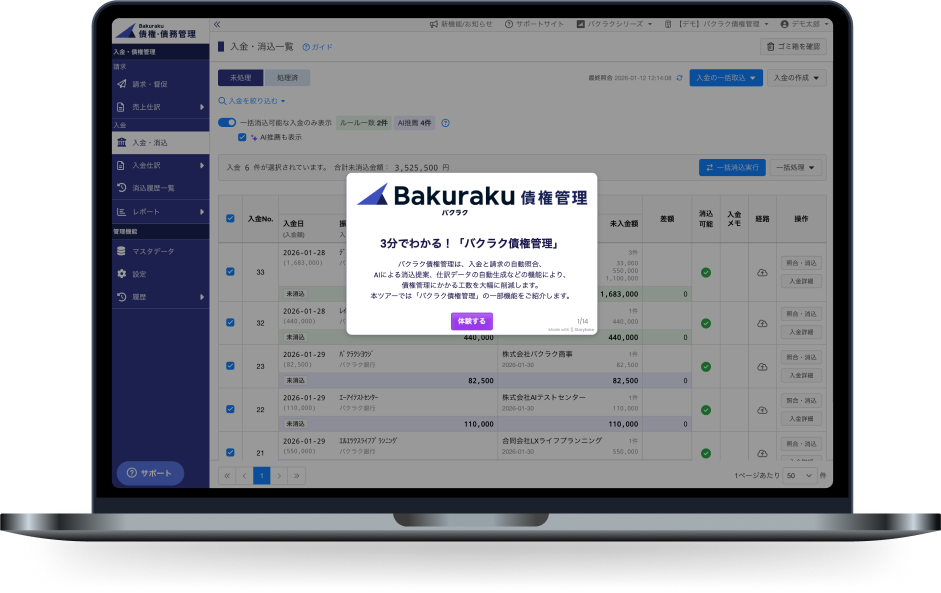Uncheck the checkbox for 入金No. 32
Screen dimensions: 941x593
click(230, 322)
